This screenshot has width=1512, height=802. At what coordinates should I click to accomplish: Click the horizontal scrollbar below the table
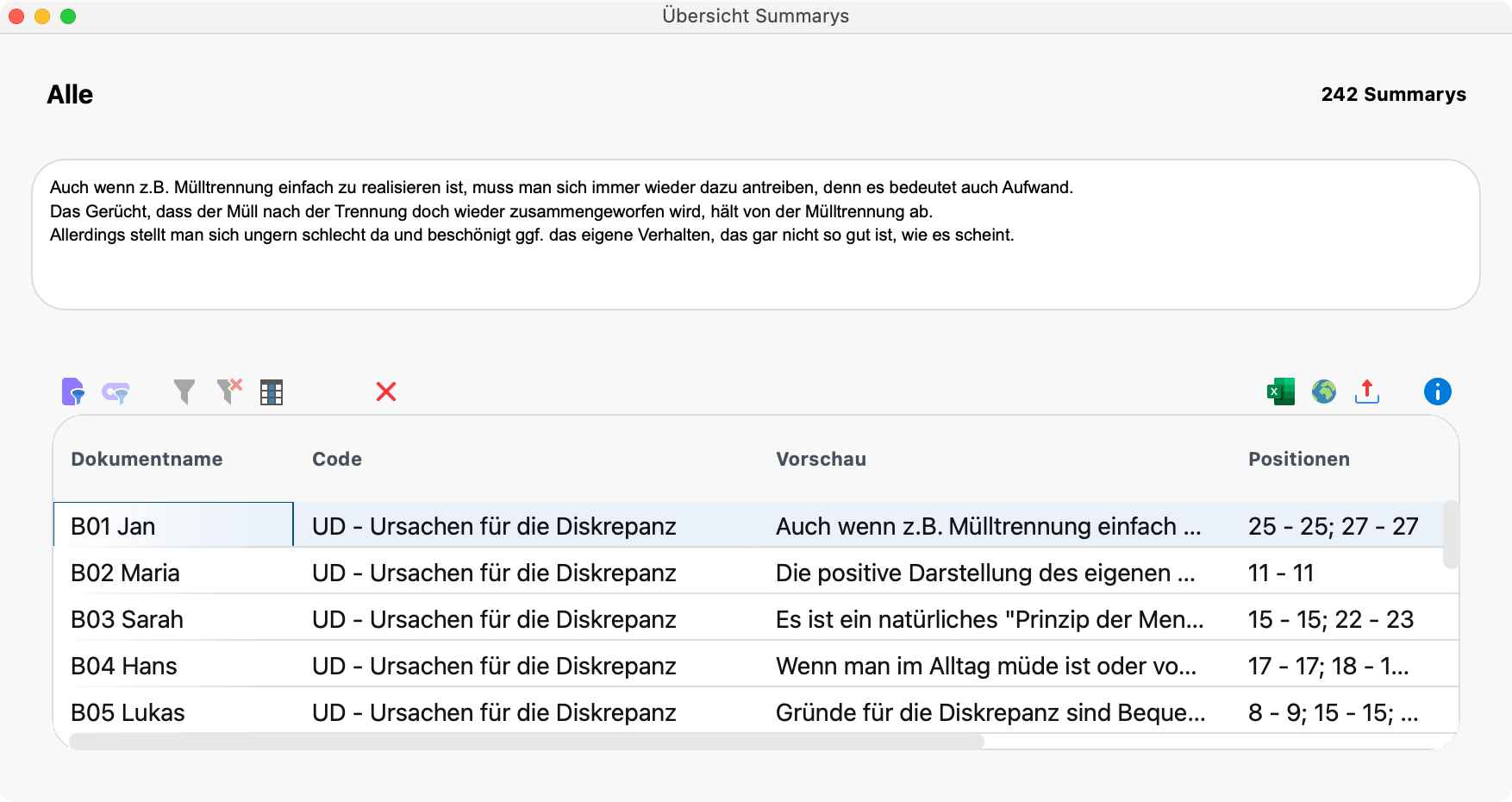click(526, 742)
